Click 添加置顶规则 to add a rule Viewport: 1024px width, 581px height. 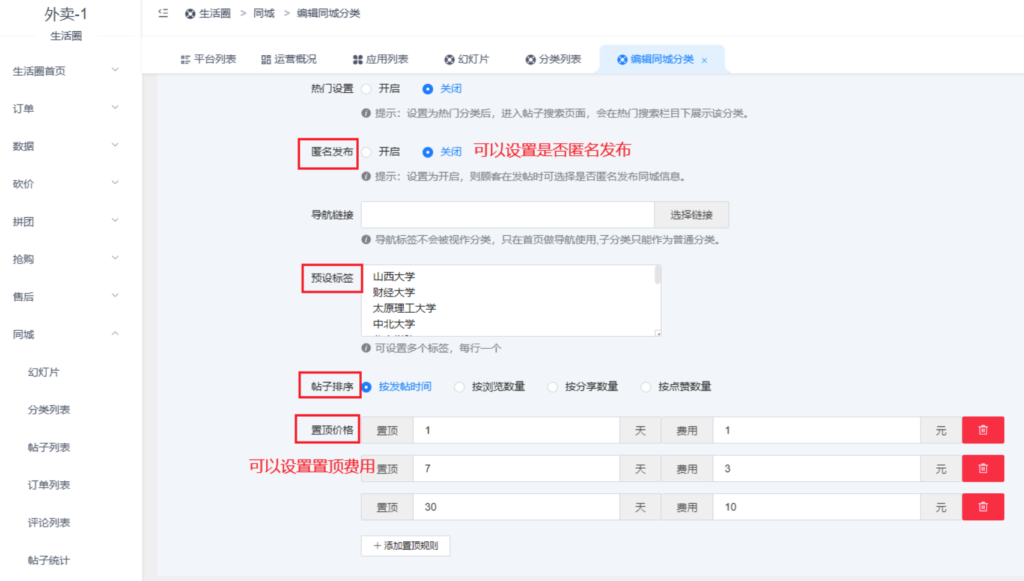[x=405, y=545]
